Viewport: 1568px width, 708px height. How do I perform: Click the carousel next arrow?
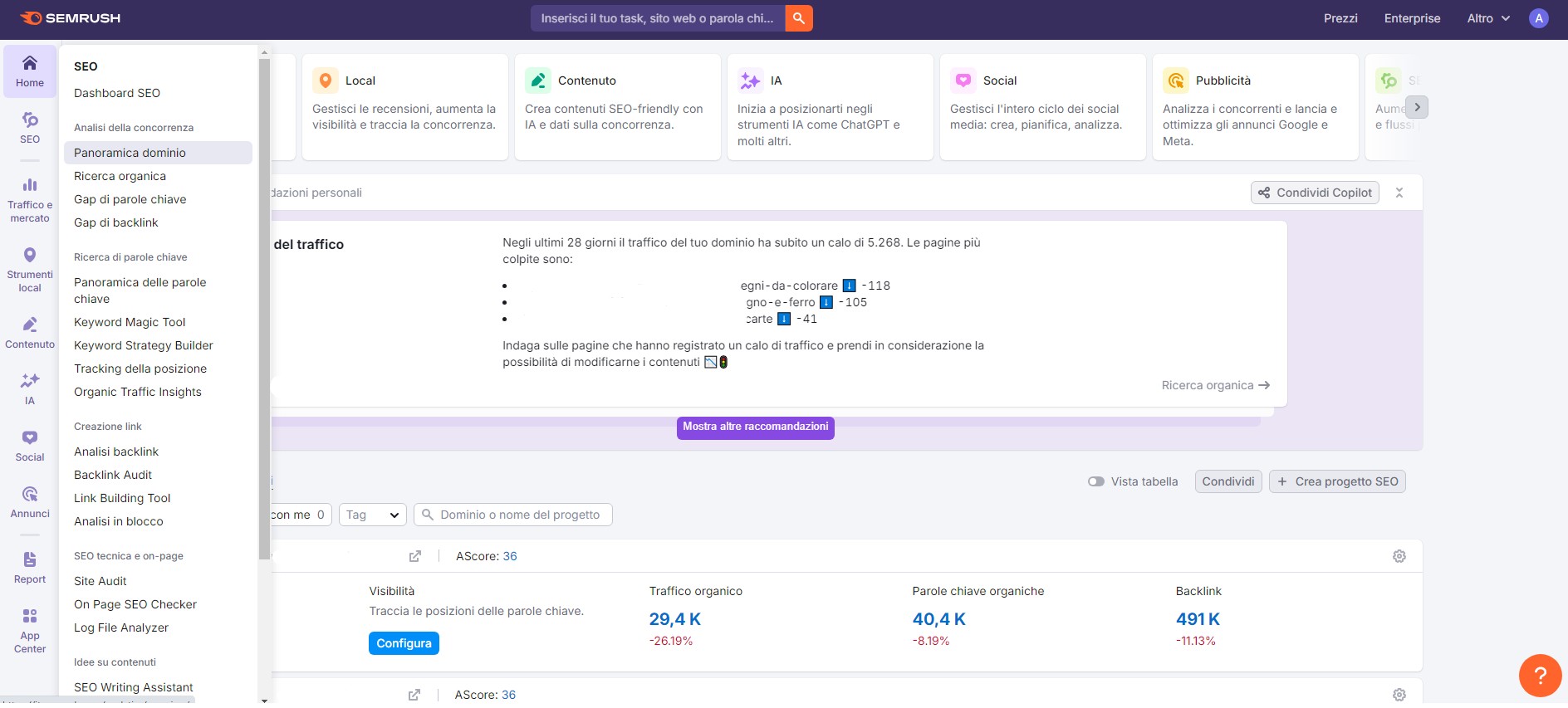click(x=1418, y=107)
